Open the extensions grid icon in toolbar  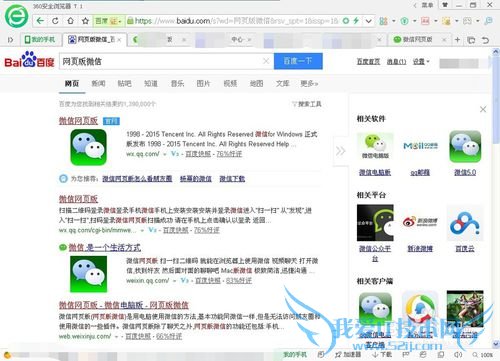(x=383, y=21)
